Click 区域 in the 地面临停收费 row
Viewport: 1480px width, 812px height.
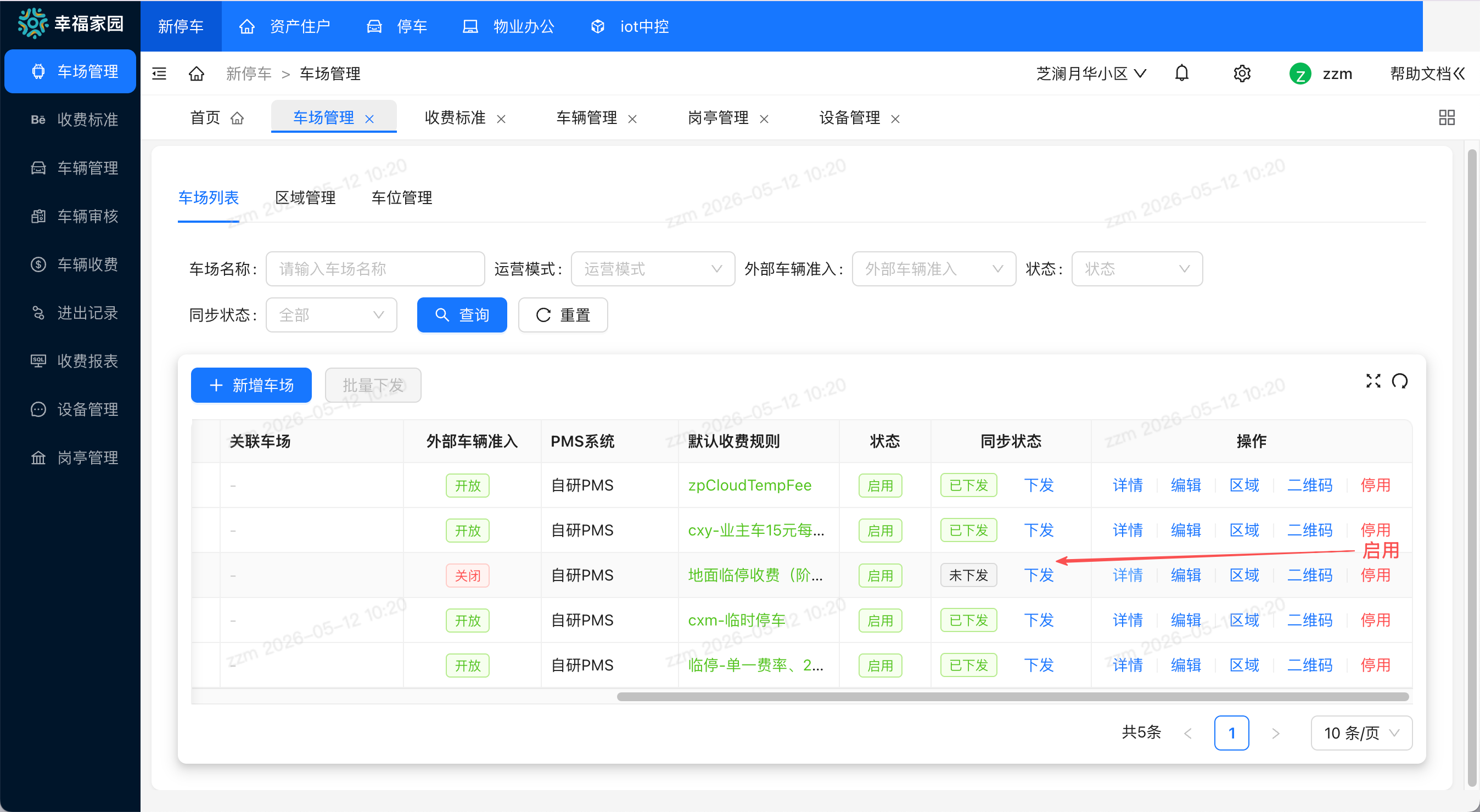coord(1244,575)
